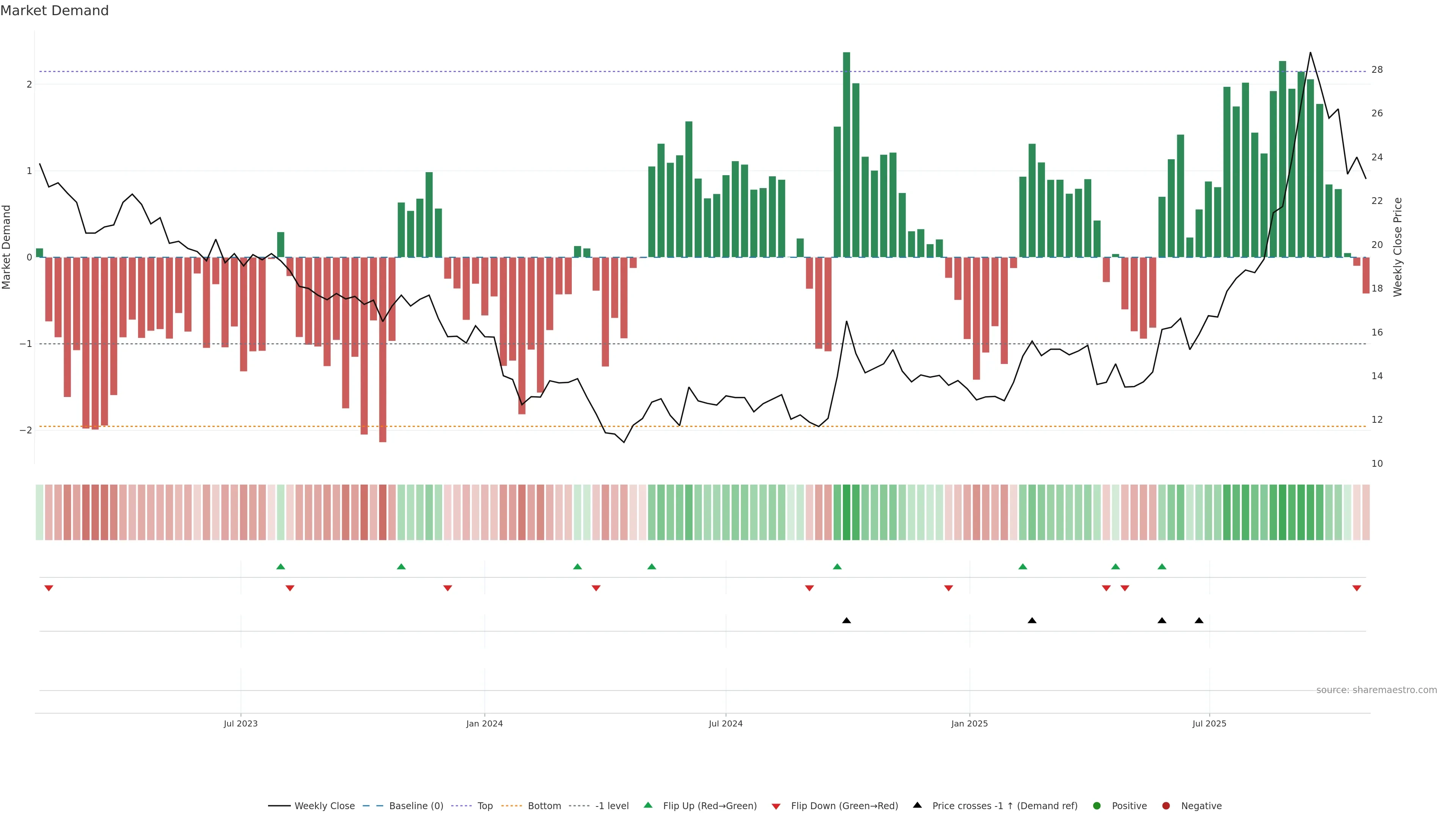1456x819 pixels.
Task: Click the Market Demand chart title
Action: 54,11
